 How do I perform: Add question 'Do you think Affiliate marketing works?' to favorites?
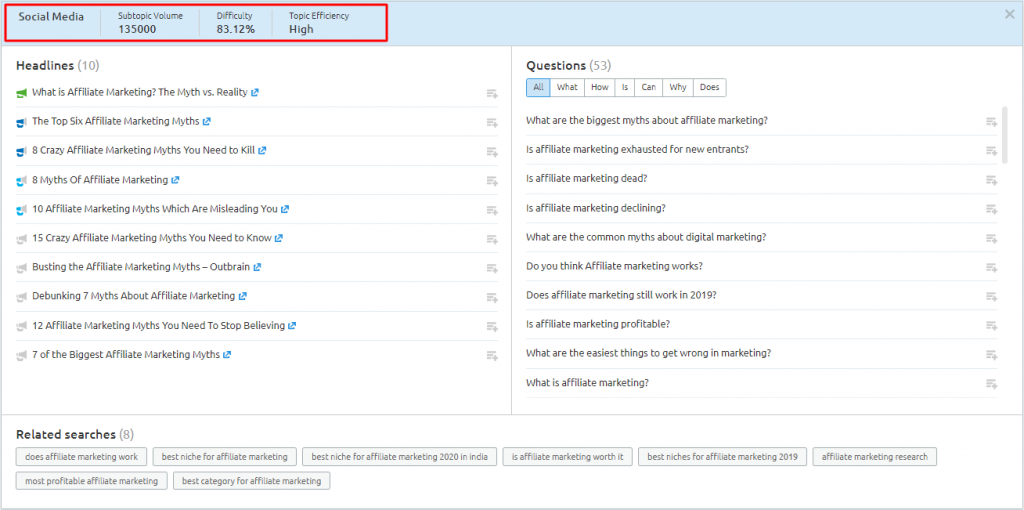pyautogui.click(x=991, y=267)
